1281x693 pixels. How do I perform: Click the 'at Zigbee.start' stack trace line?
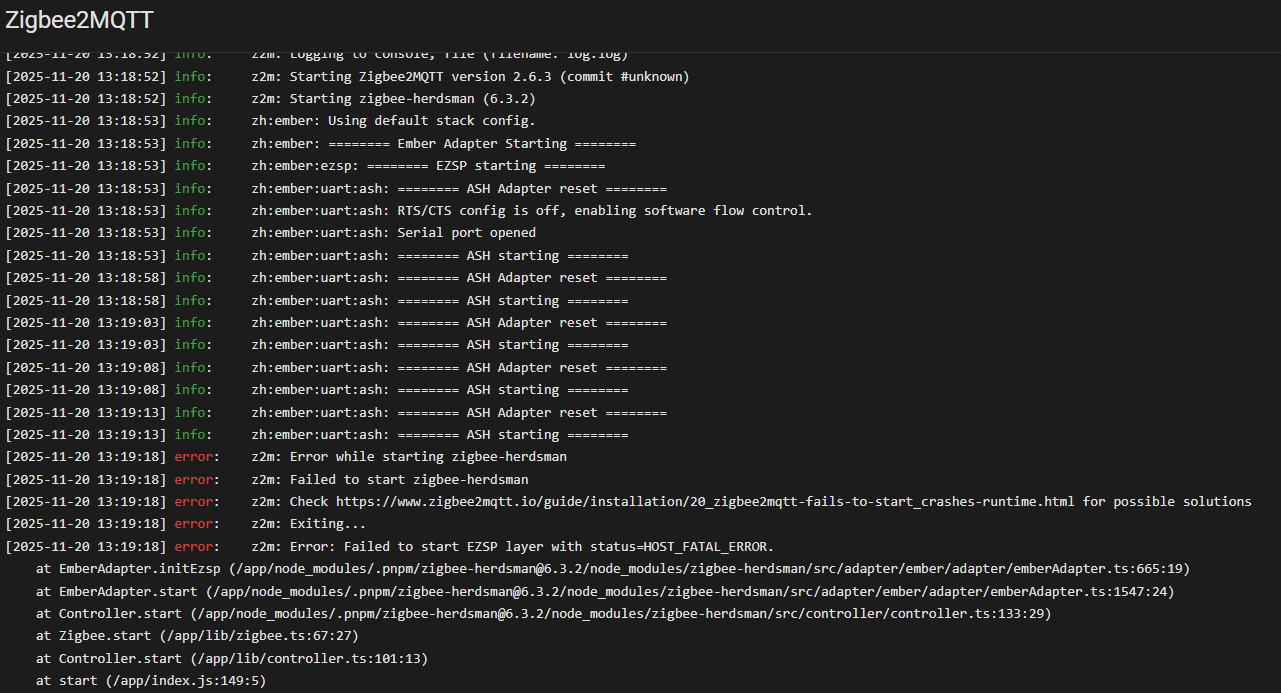(197, 636)
